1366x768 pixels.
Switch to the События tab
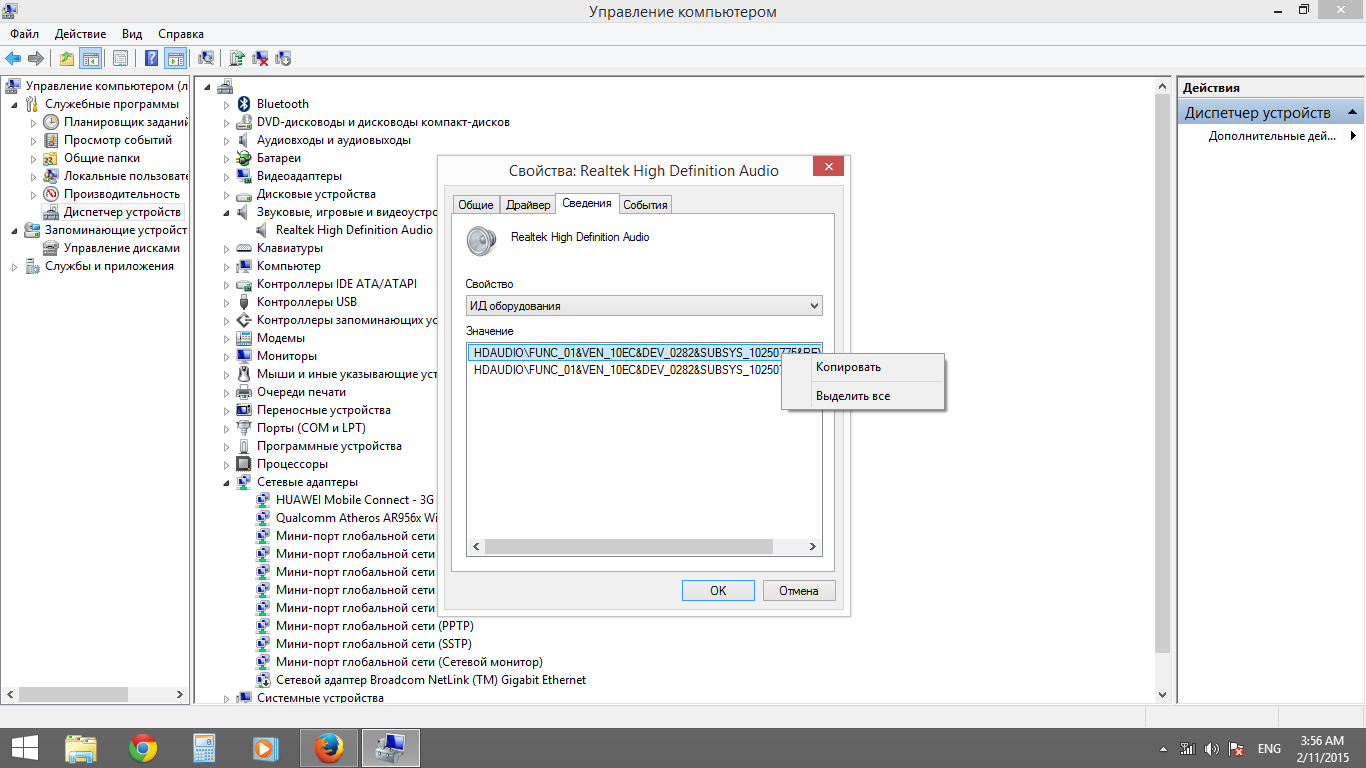coord(645,205)
